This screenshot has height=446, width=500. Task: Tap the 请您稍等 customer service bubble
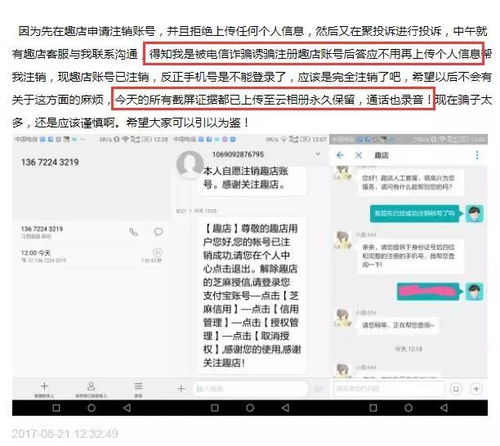(398, 325)
